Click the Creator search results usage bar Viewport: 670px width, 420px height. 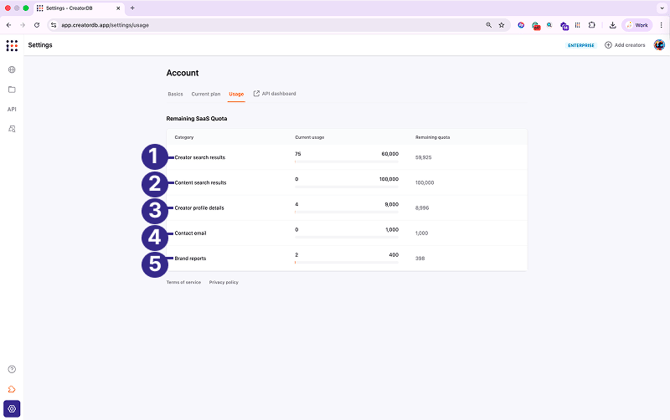(x=346, y=160)
